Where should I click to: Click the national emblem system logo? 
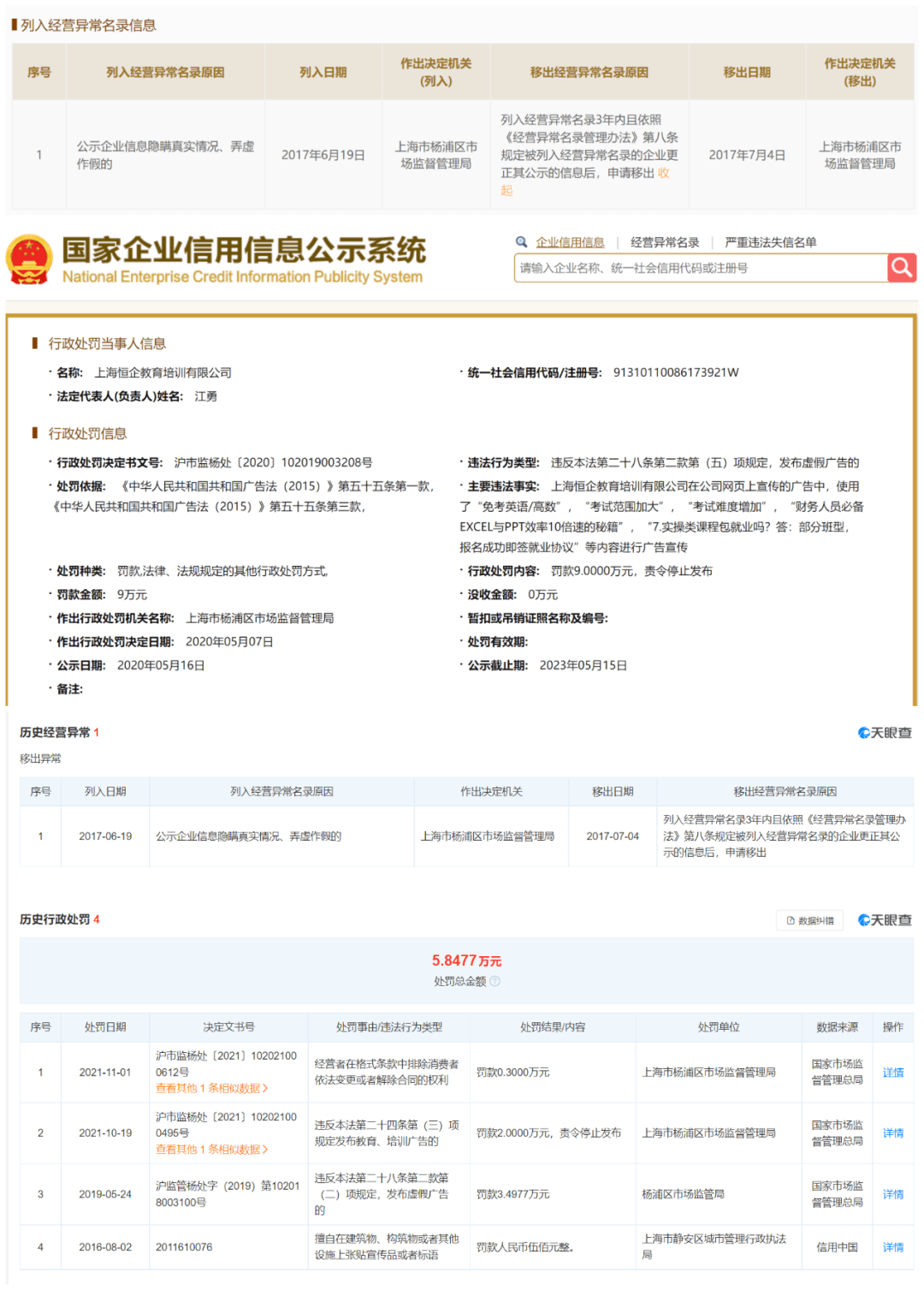(28, 257)
